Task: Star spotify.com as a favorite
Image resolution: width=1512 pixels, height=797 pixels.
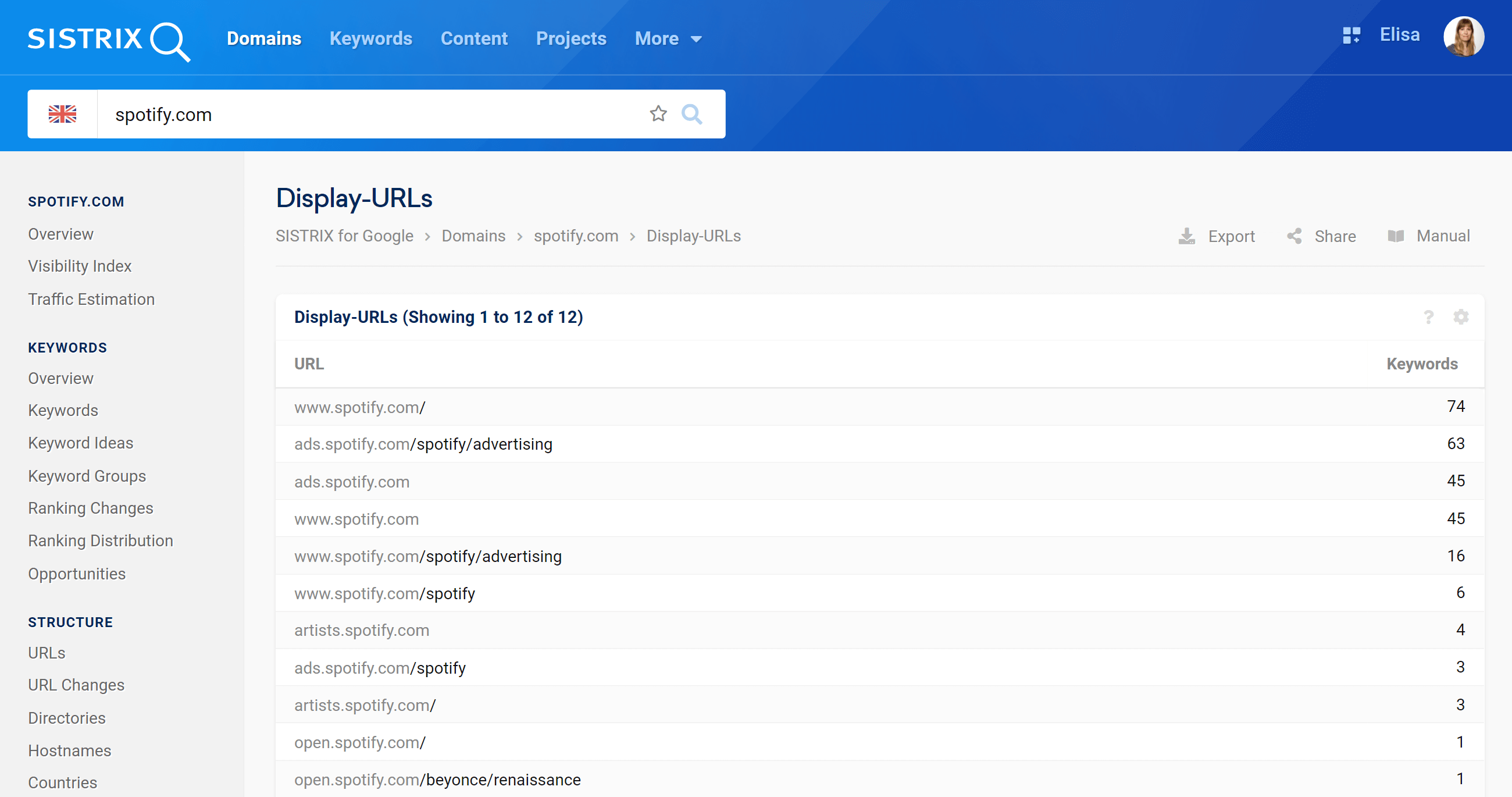Action: [x=658, y=113]
